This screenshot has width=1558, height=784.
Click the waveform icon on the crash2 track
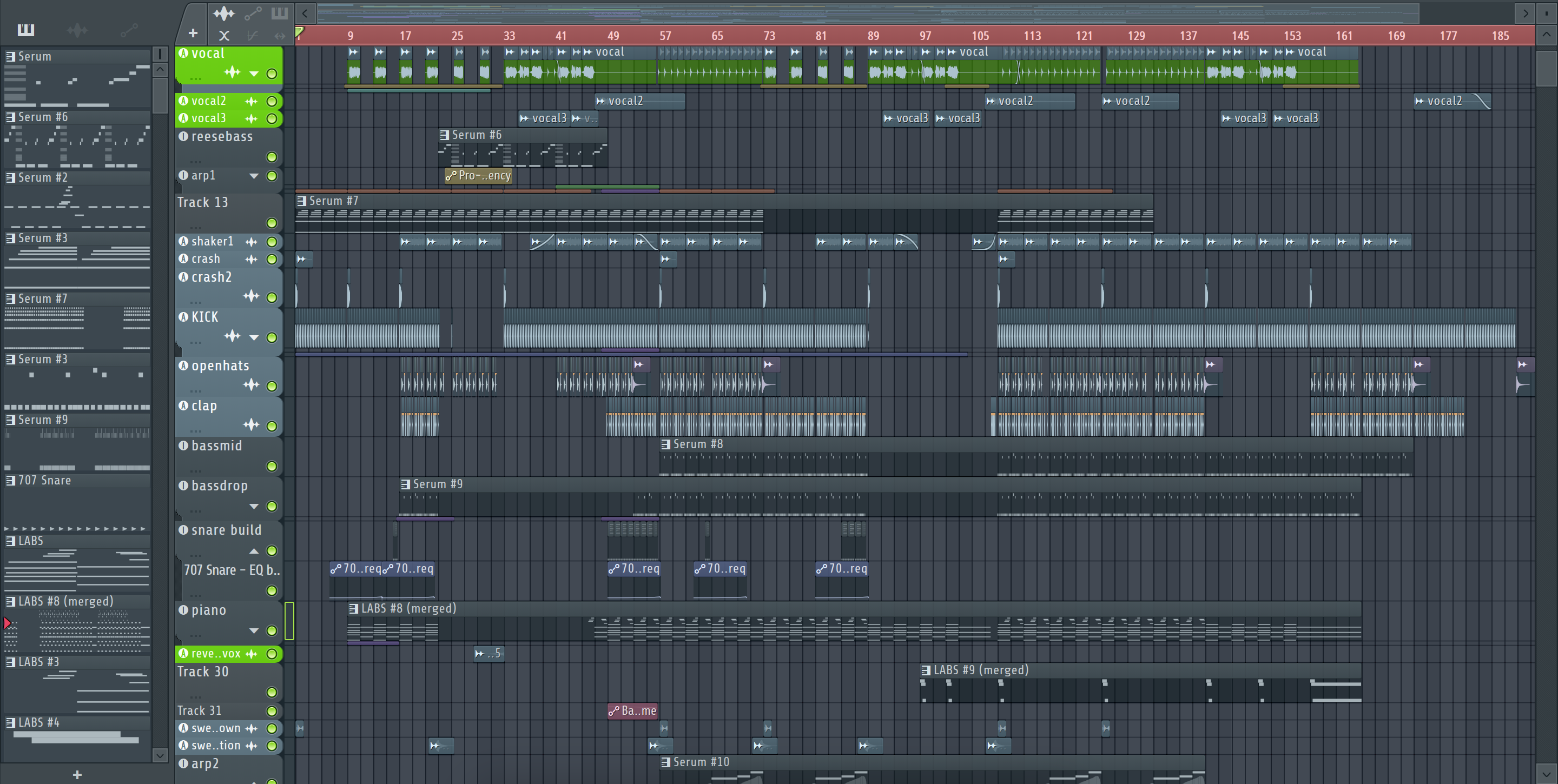pyautogui.click(x=252, y=296)
